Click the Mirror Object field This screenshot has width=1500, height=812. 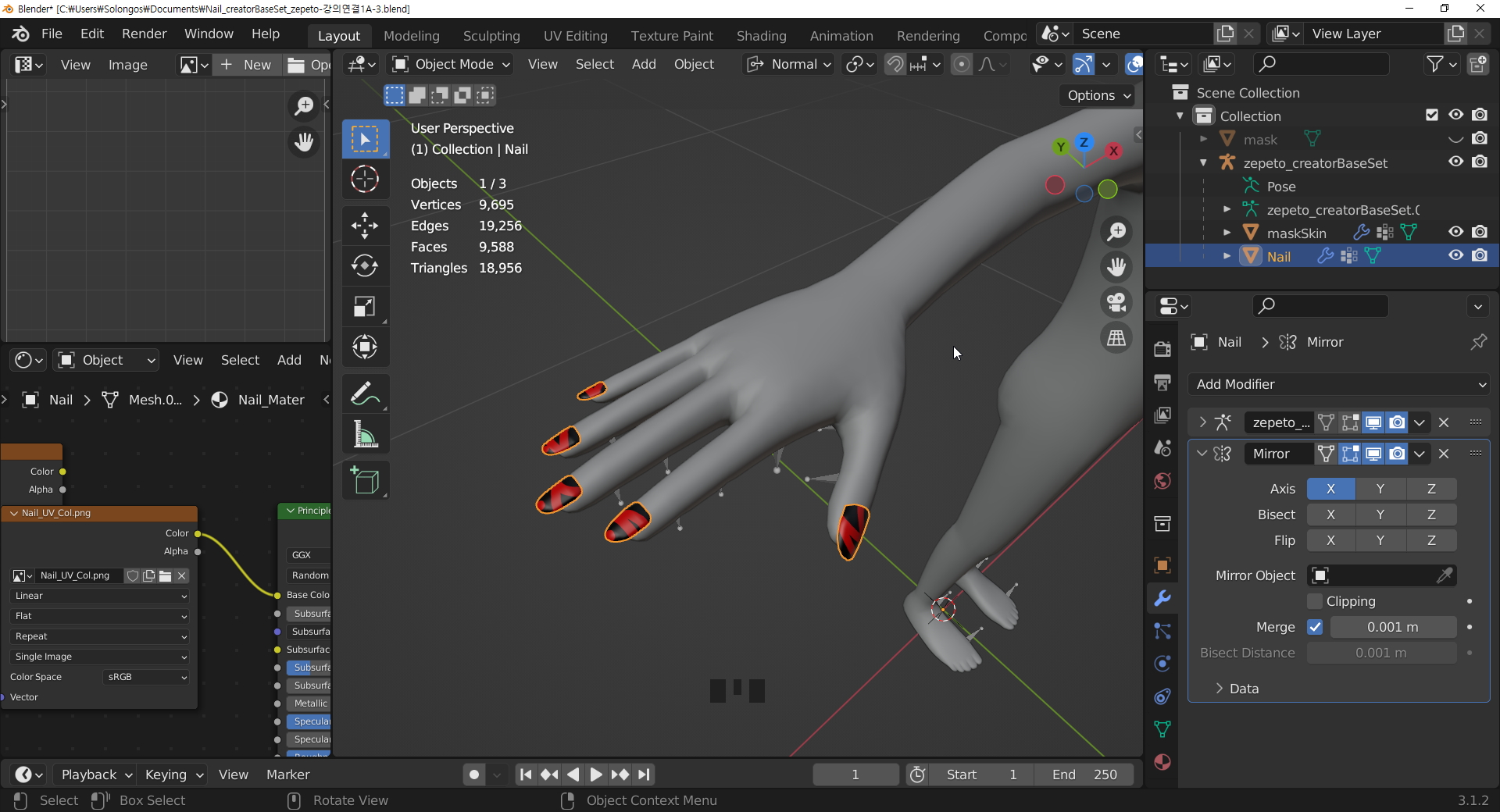pos(1382,575)
